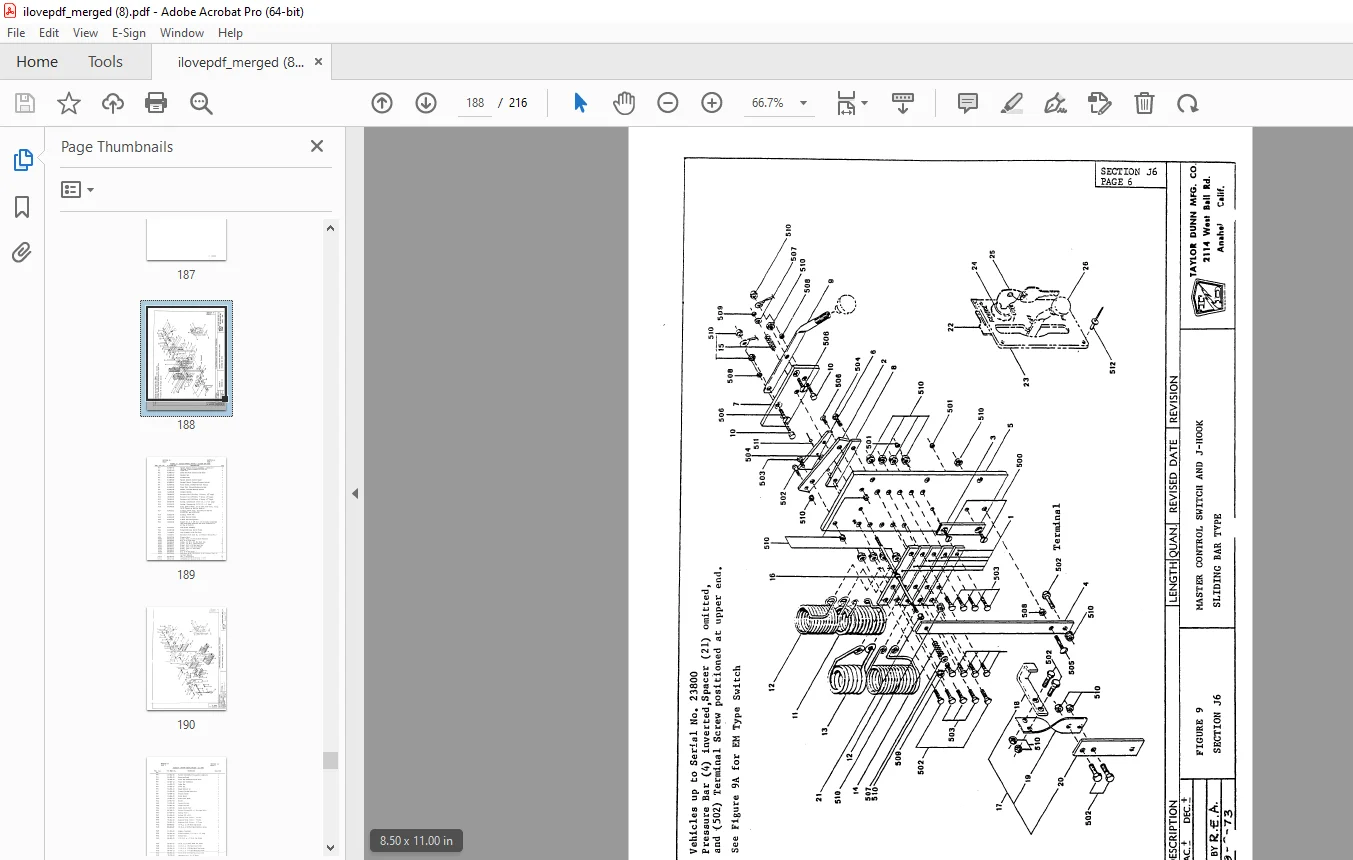
Task: Click the '/ 216' total pages label
Action: (514, 103)
